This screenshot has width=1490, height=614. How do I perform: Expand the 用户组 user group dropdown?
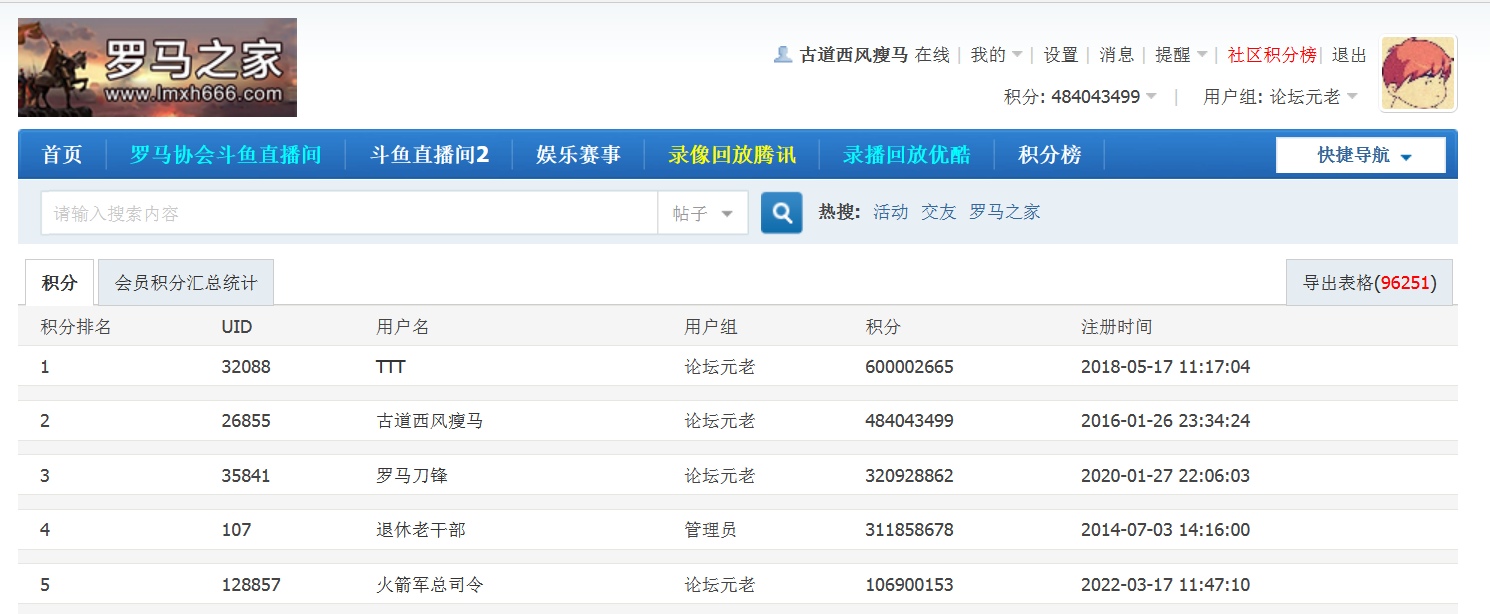tap(1355, 96)
